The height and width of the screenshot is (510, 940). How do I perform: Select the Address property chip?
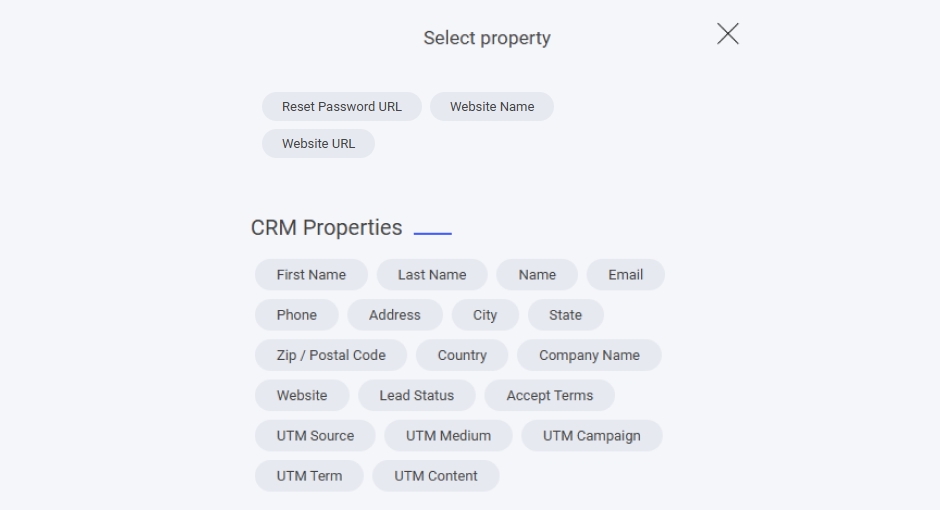click(394, 315)
